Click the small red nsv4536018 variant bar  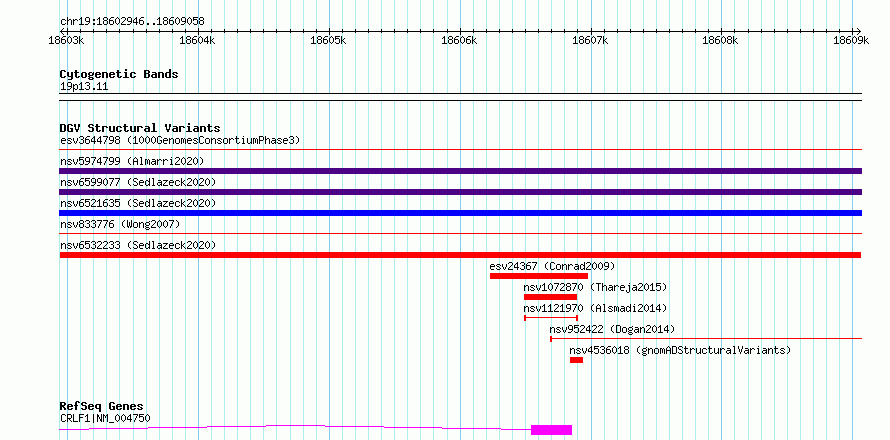577,360
